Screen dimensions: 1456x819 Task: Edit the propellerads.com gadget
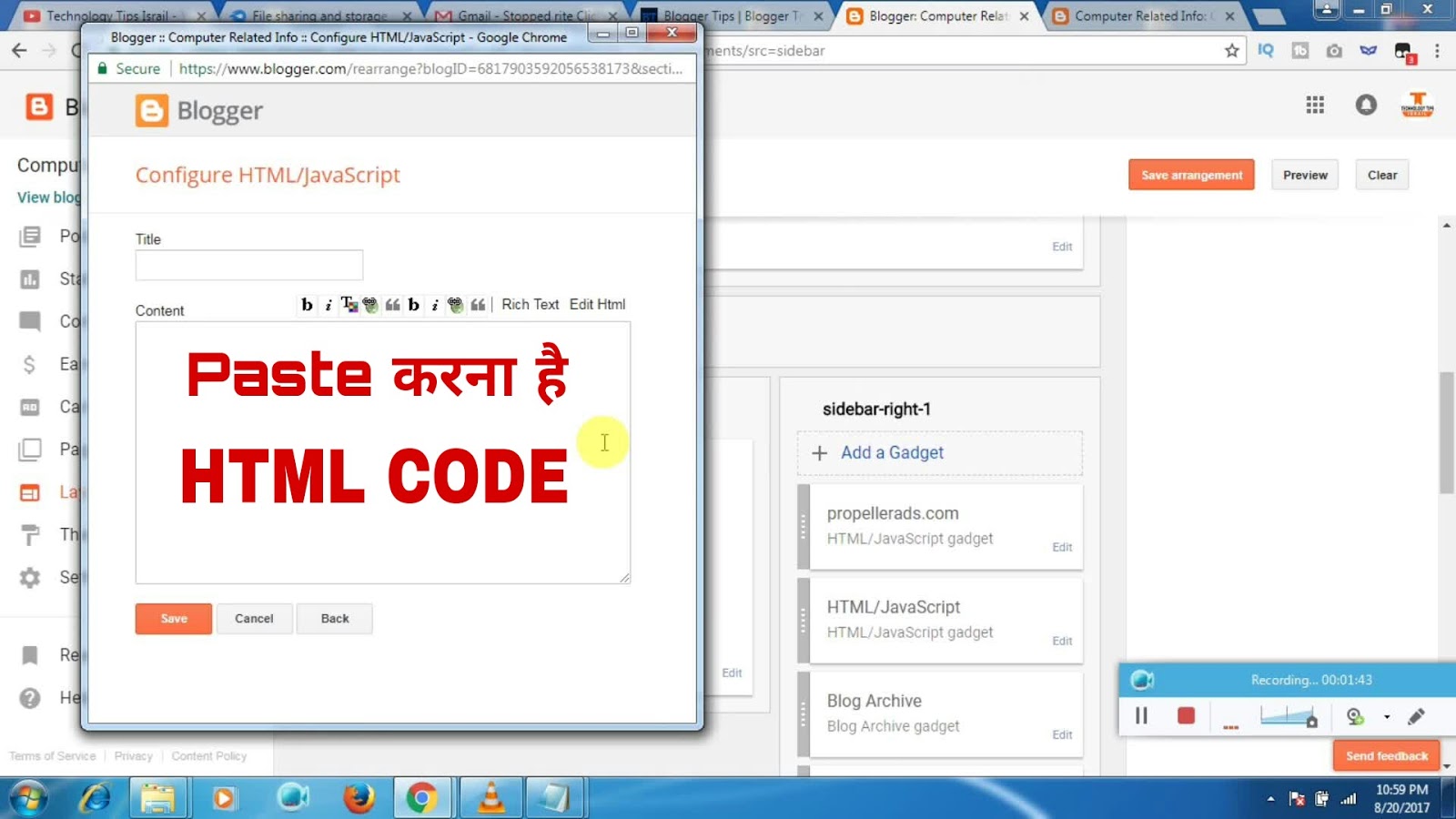click(1062, 547)
